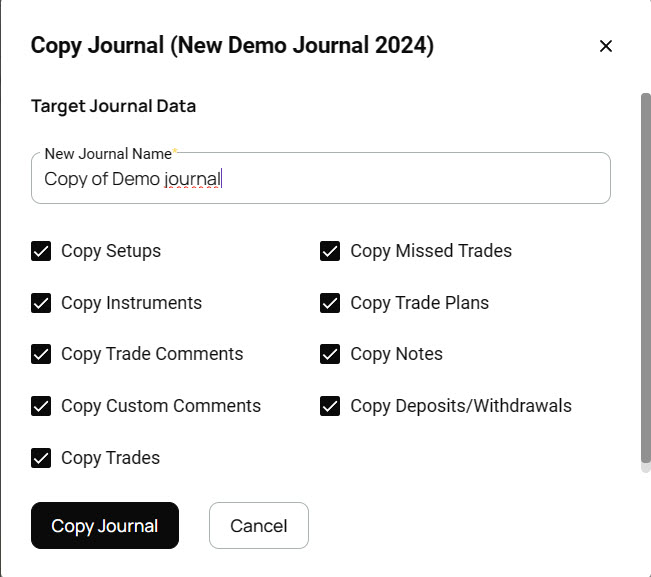The height and width of the screenshot is (577, 651).
Task: Cancel the journal copy
Action: [258, 526]
